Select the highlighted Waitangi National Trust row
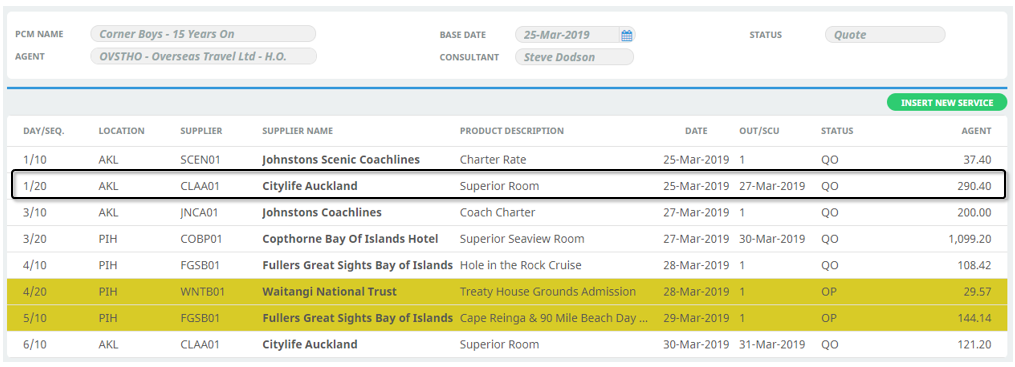 (x=508, y=292)
